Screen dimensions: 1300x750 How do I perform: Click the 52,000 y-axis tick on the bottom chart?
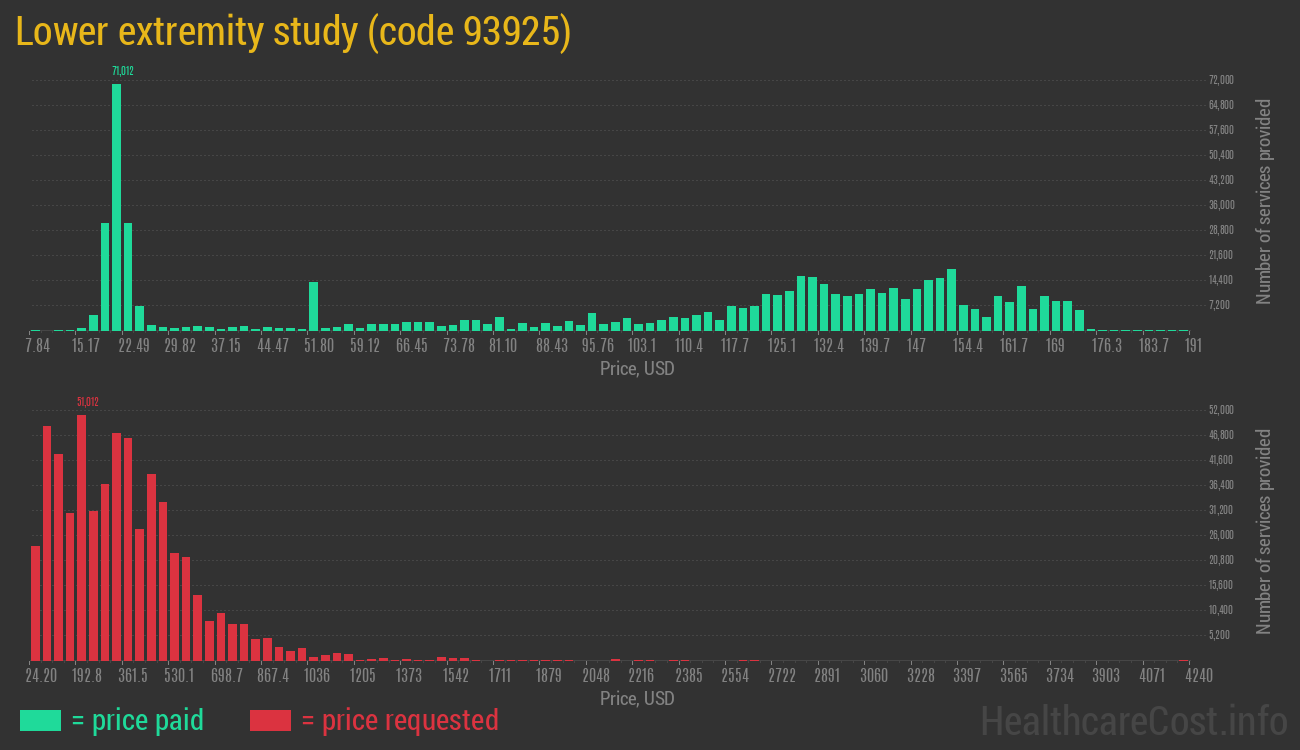[1220, 410]
